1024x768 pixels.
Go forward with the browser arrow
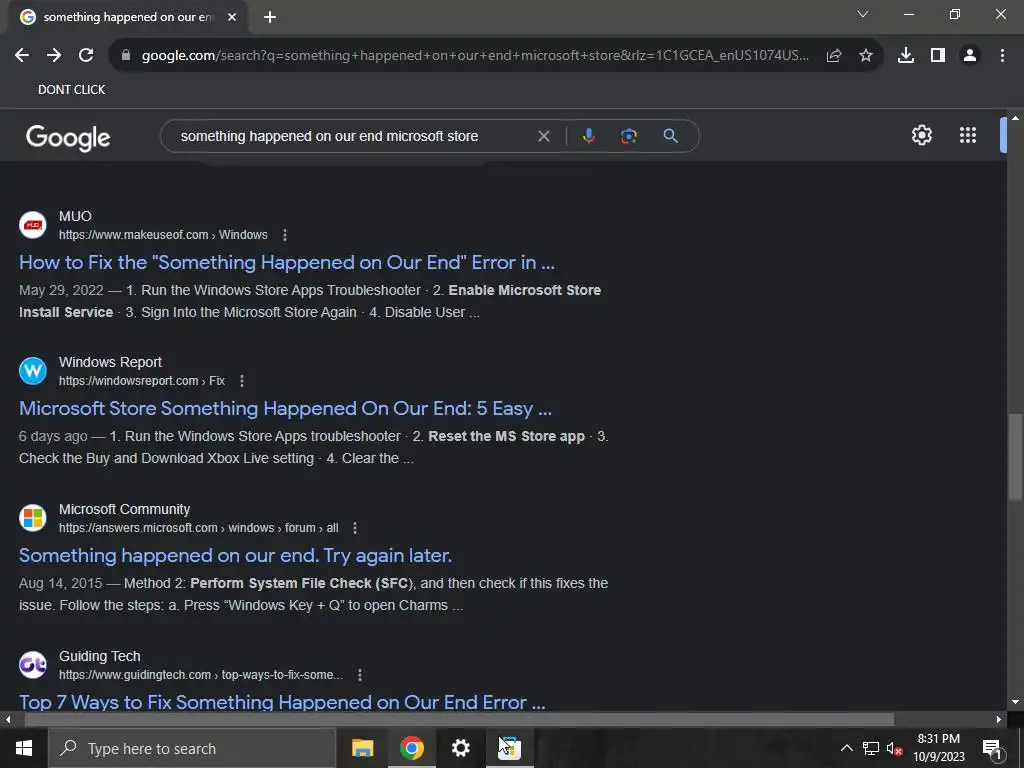[54, 56]
